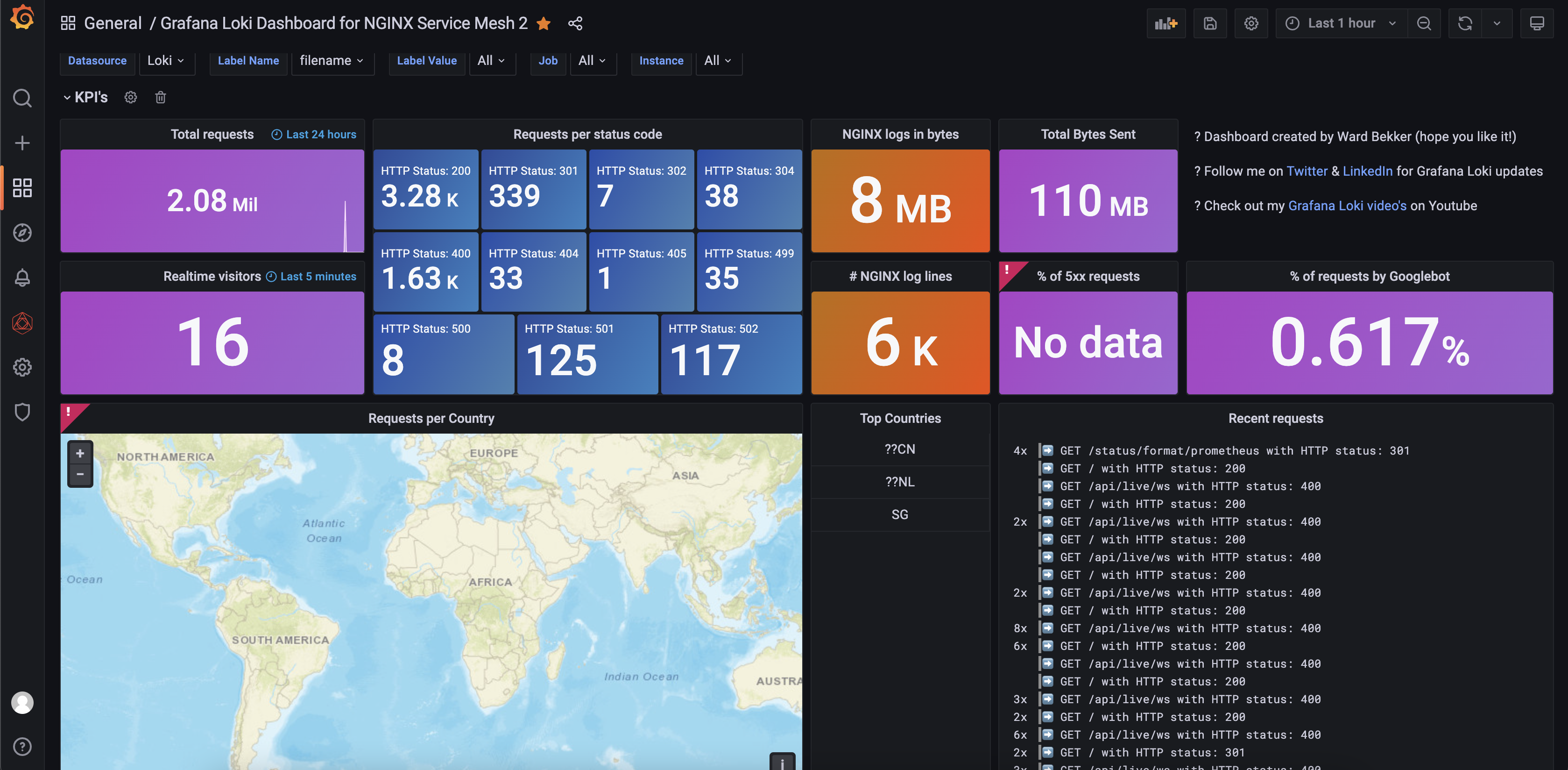Open the Datasource Loki dropdown
The image size is (1568, 770).
[x=166, y=60]
